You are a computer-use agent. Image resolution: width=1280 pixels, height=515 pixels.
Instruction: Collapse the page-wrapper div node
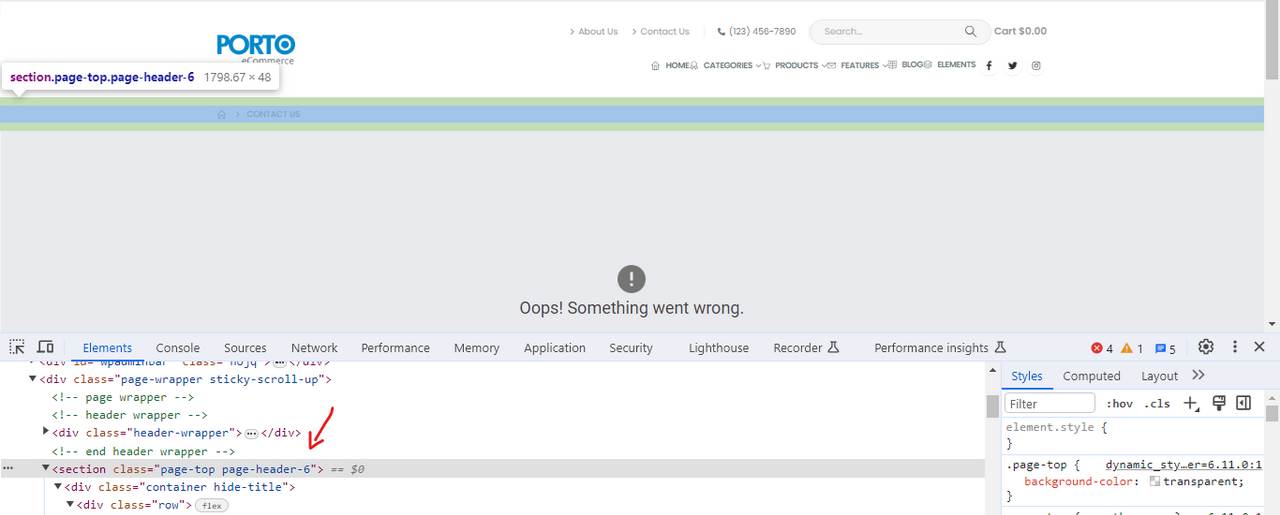[x=32, y=379]
